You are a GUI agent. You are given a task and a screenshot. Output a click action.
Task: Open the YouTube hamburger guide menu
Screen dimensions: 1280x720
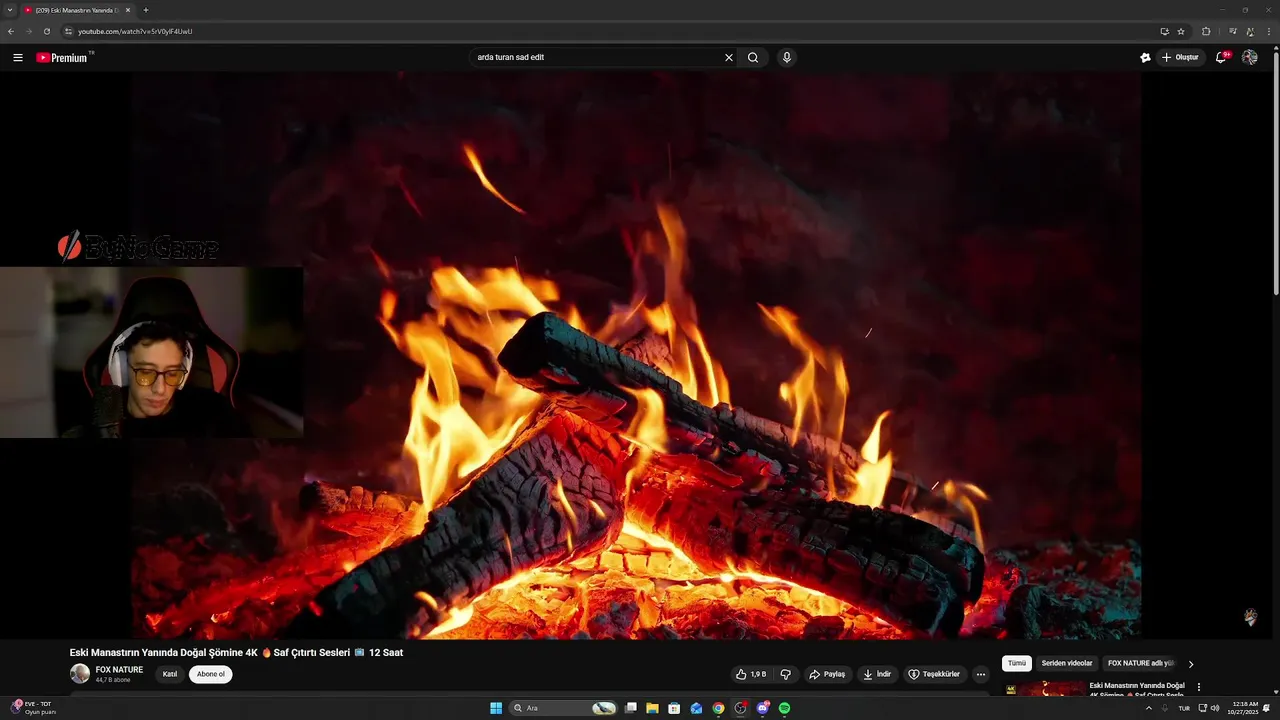point(18,57)
